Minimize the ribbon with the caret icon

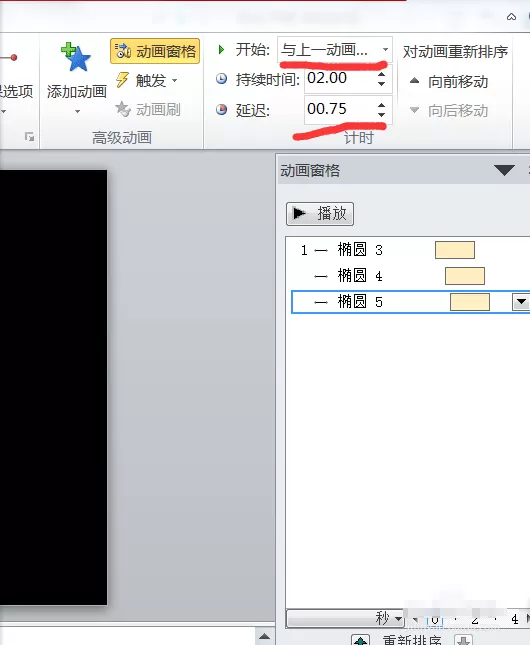(511, 16)
